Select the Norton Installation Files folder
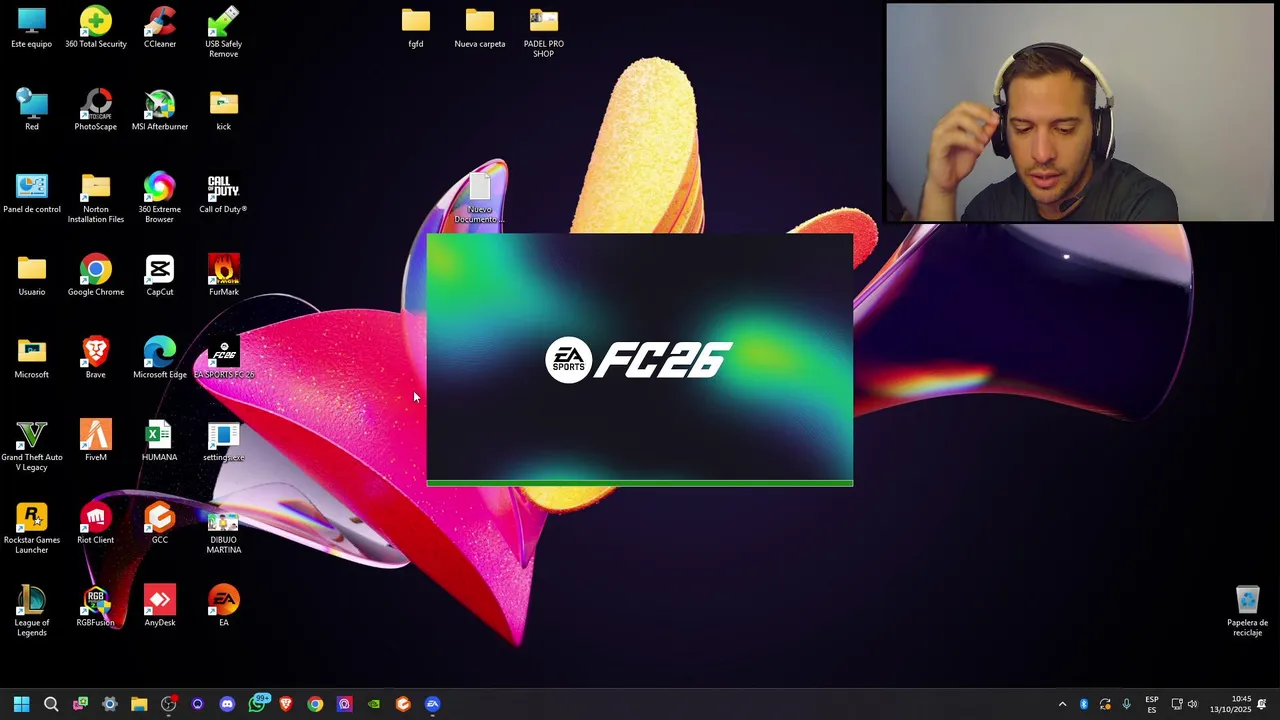1280x720 pixels. [x=96, y=198]
